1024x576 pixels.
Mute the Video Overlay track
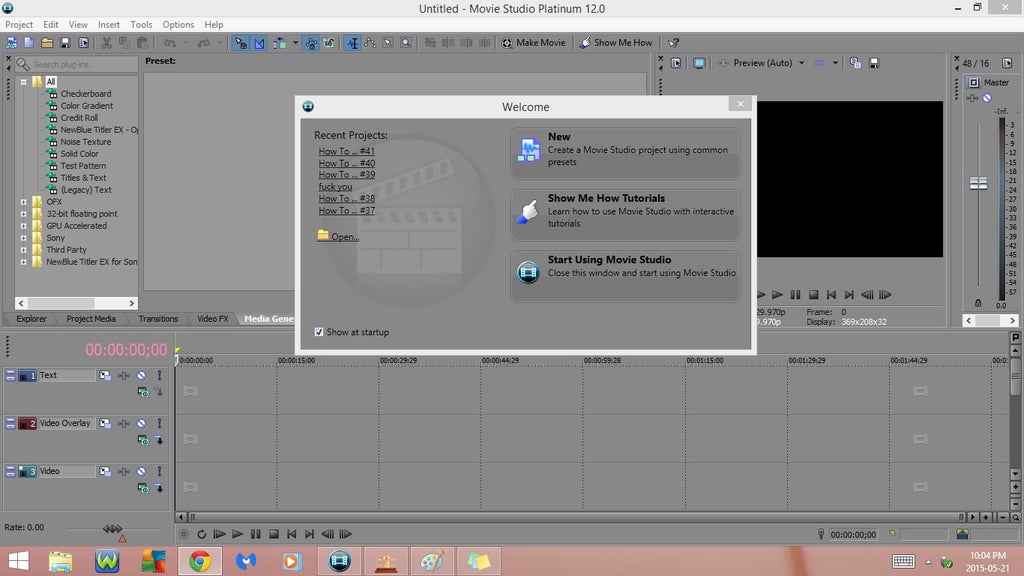point(141,423)
